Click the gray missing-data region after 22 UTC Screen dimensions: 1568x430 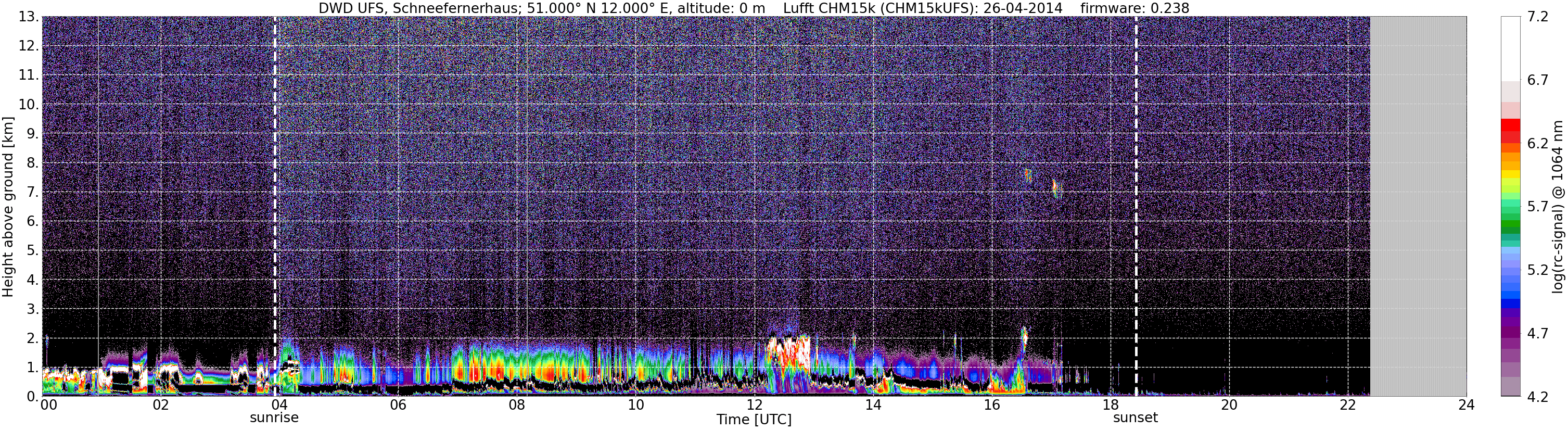[1418, 206]
